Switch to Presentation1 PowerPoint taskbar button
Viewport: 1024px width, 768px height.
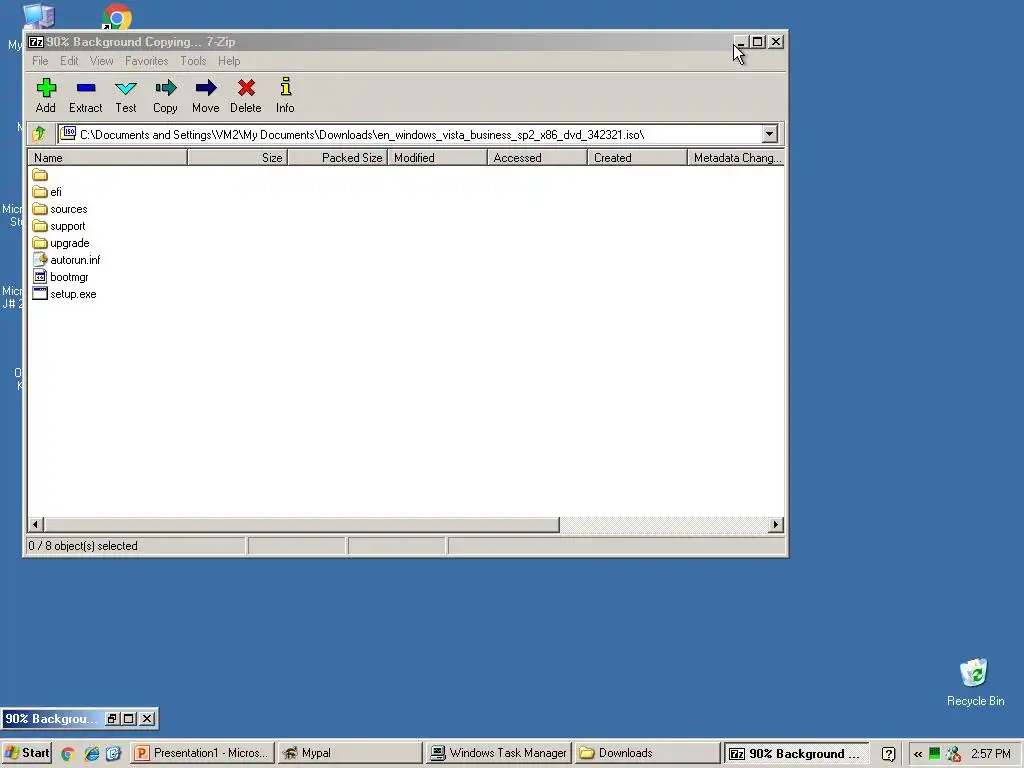[202, 753]
